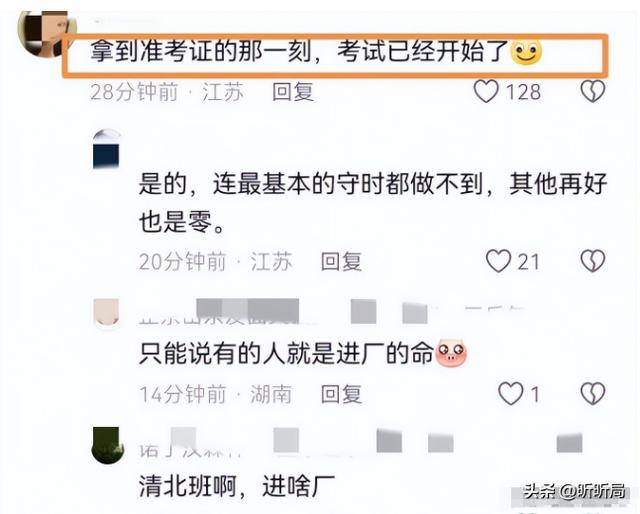Viewport: 640px width, 514px height.
Task: Open the top commenter's avatar
Action: (47, 33)
